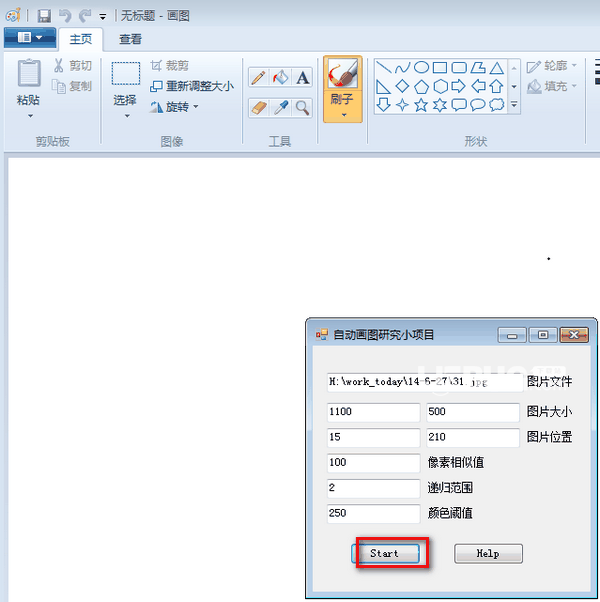Expand the full shapes gallery

pyautogui.click(x=514, y=104)
